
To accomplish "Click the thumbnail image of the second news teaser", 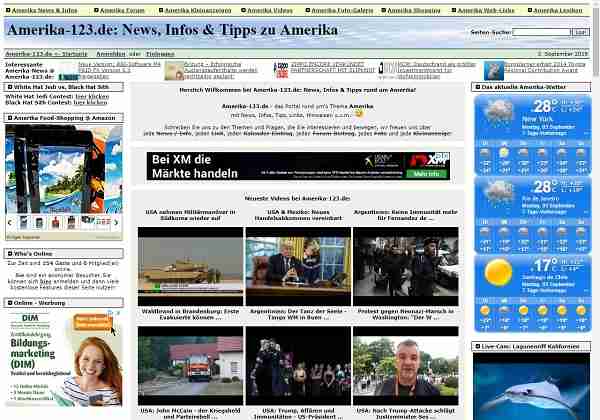I will pos(174,71).
